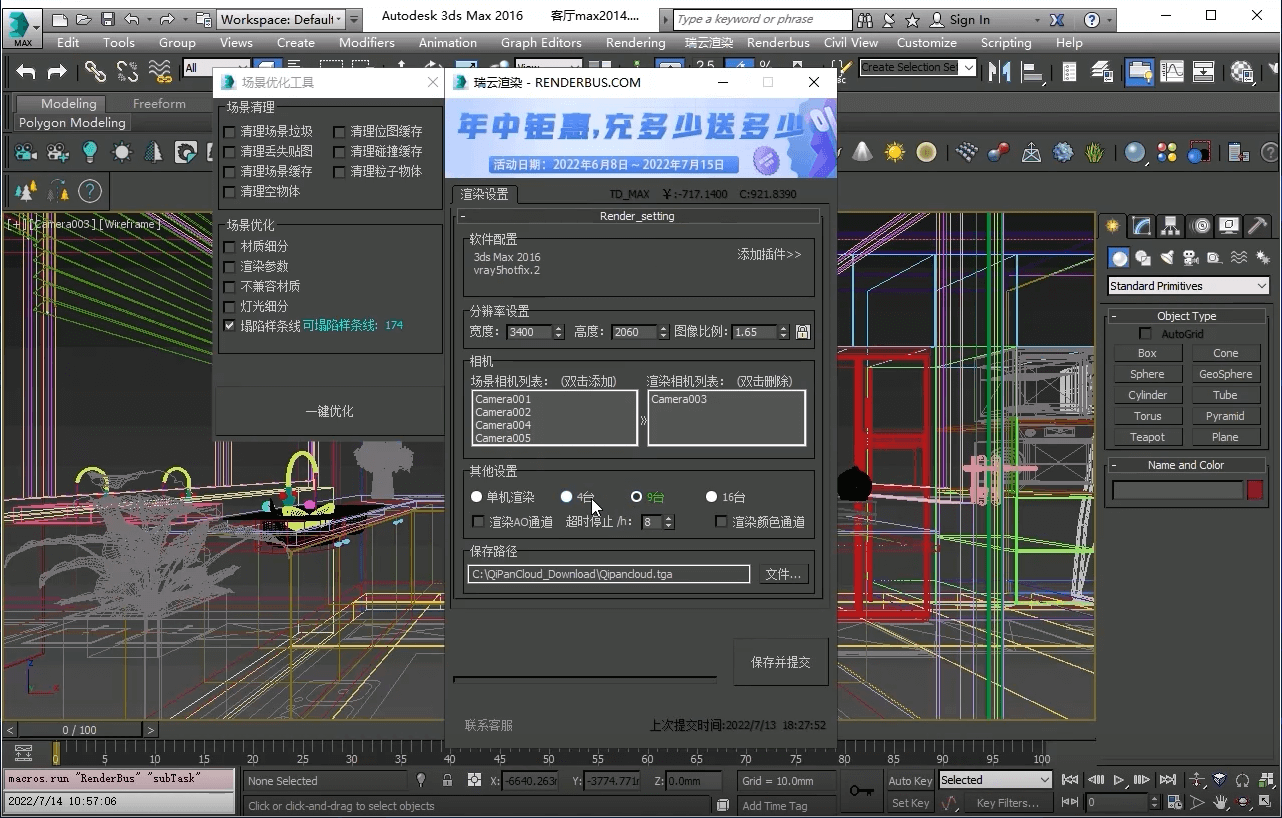
Task: Open the Utilities hammer panel tab
Action: point(1258,226)
